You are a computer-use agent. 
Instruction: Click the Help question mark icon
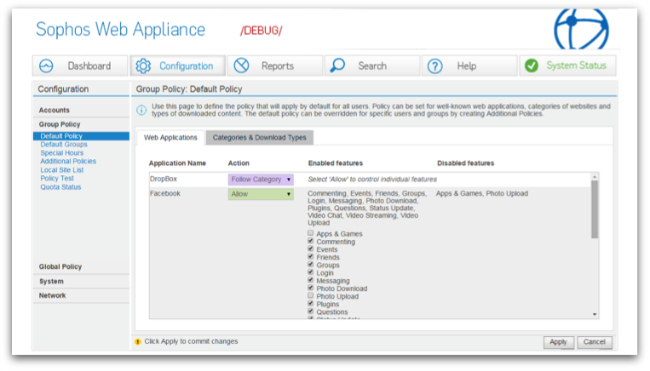click(x=435, y=66)
